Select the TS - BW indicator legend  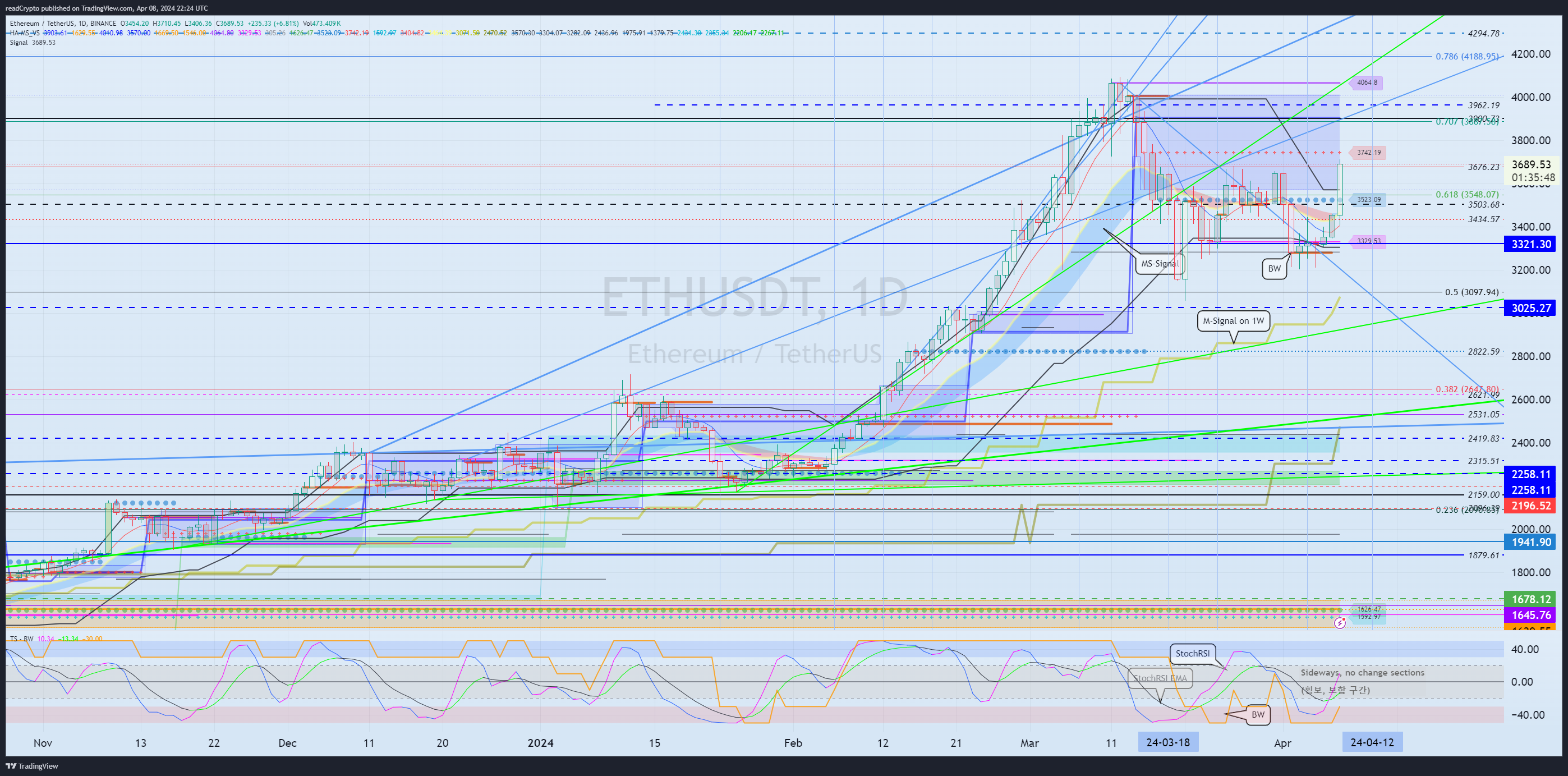[22, 639]
